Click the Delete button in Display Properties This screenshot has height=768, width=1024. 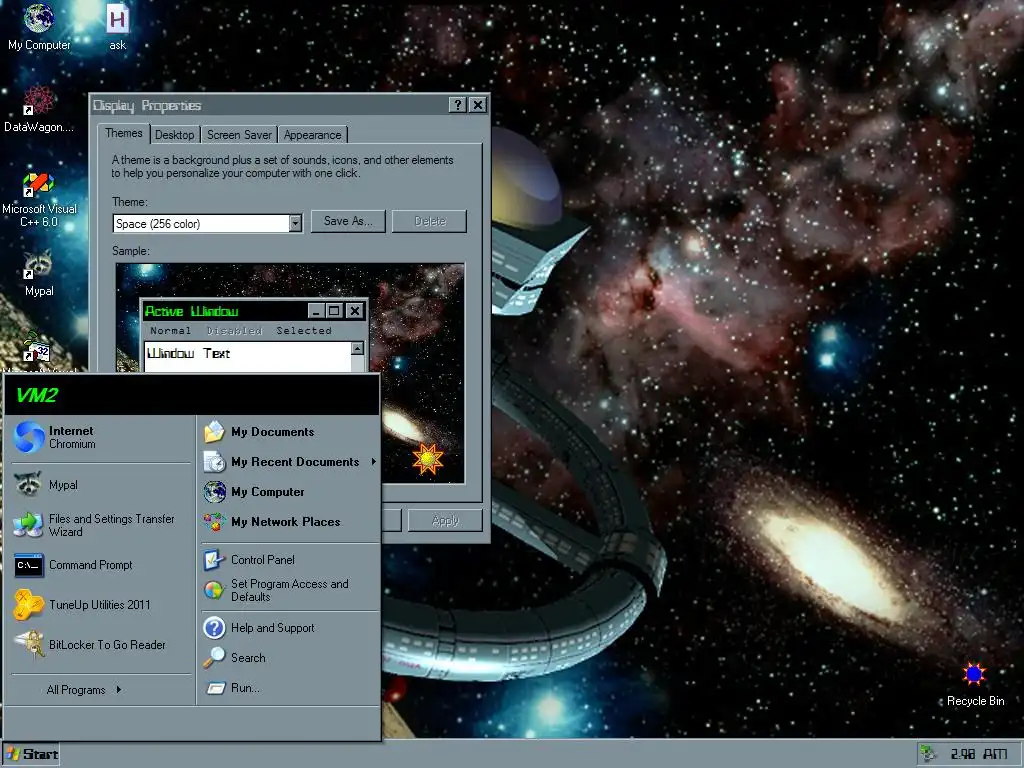(429, 221)
